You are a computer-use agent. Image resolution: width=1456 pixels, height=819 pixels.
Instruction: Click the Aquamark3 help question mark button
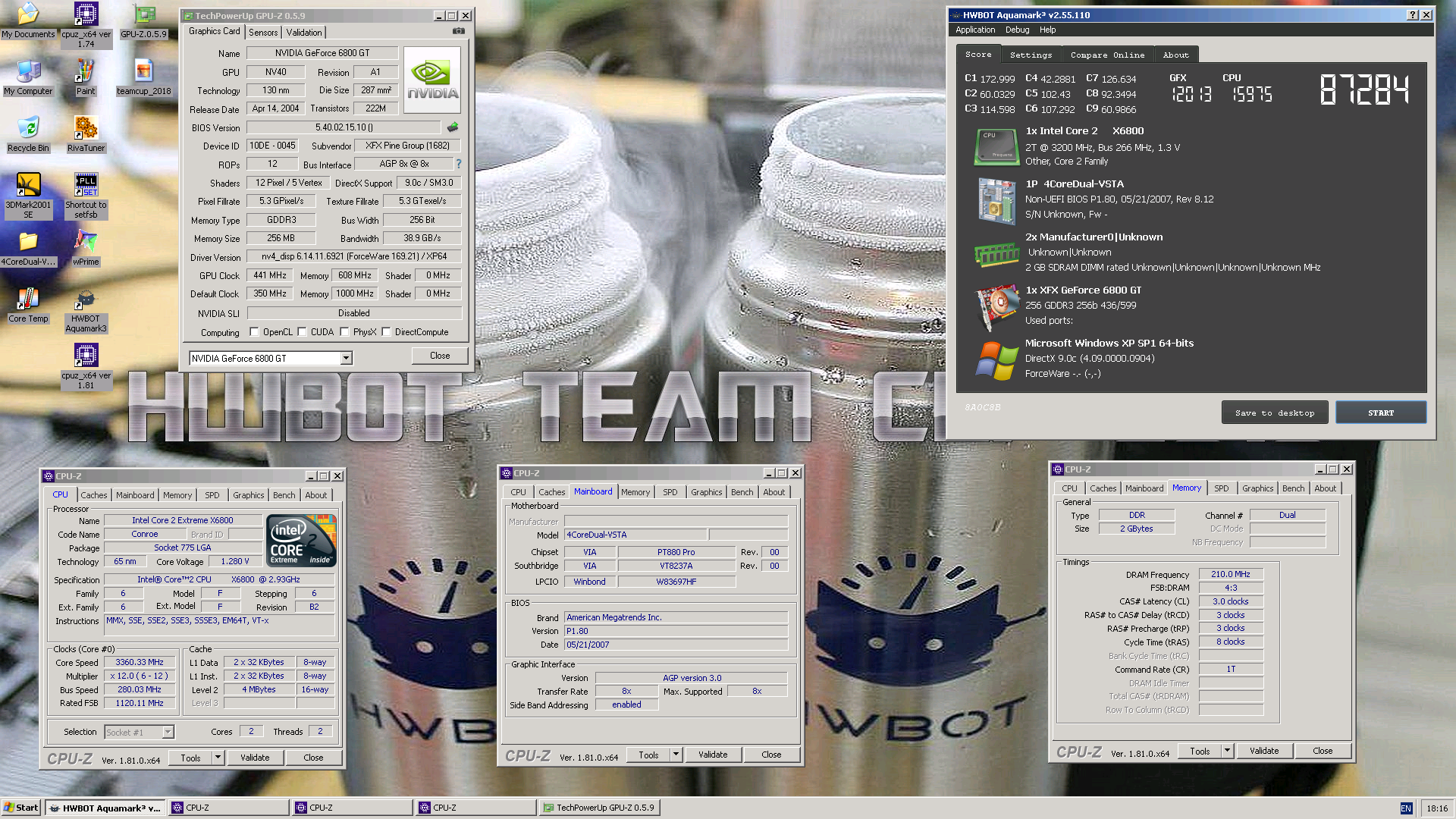[1413, 14]
